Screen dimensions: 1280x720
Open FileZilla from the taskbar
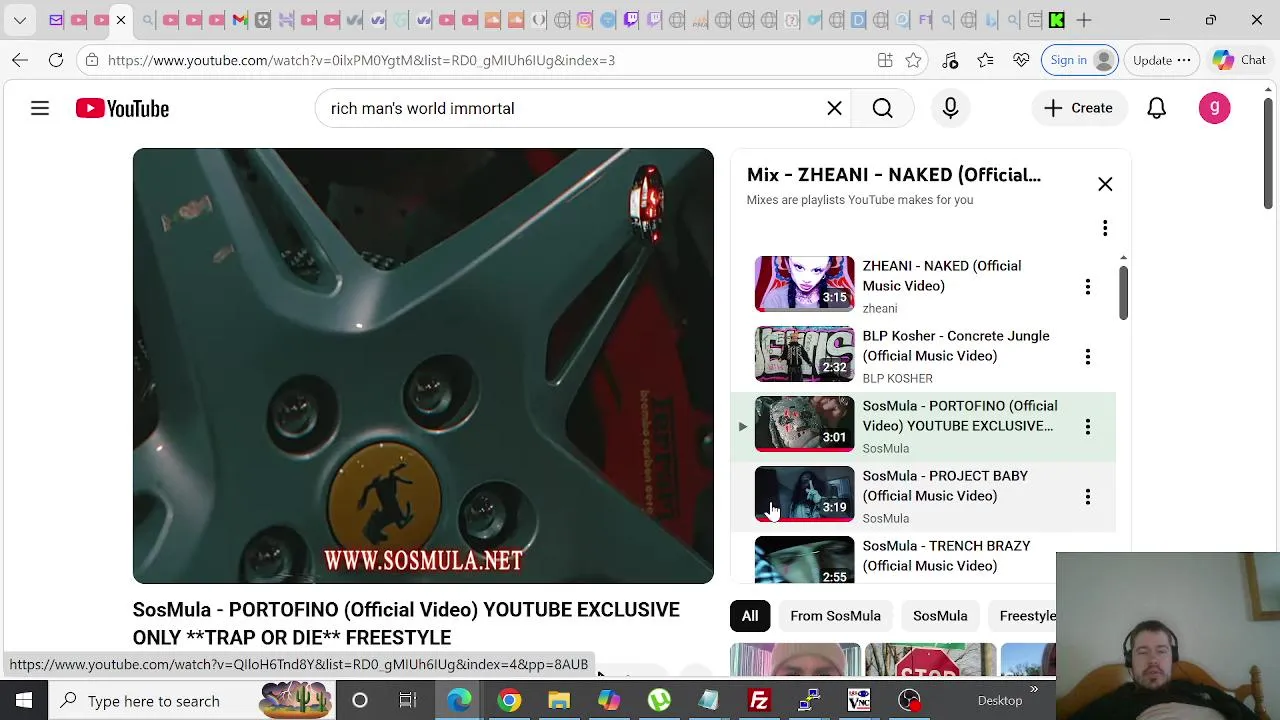point(759,701)
